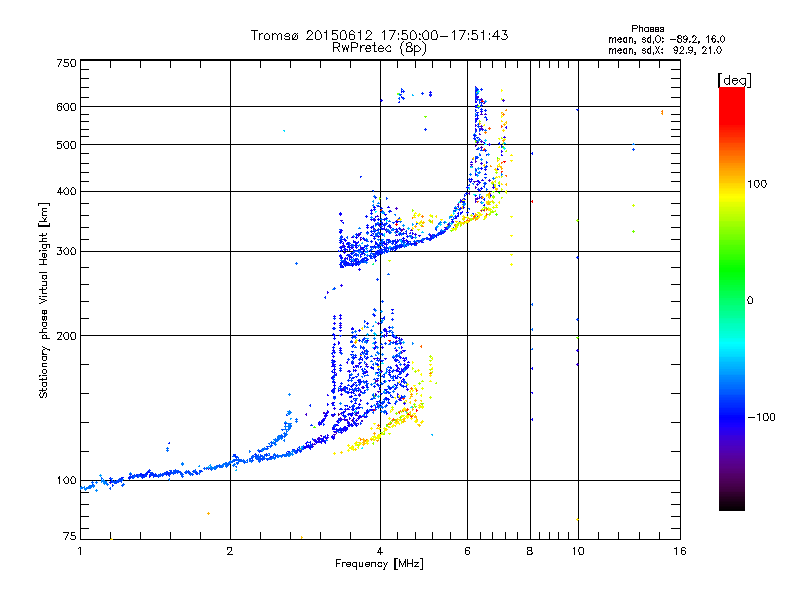Click the y-axis tick label '75'
This screenshot has height=600, width=800.
point(70,536)
